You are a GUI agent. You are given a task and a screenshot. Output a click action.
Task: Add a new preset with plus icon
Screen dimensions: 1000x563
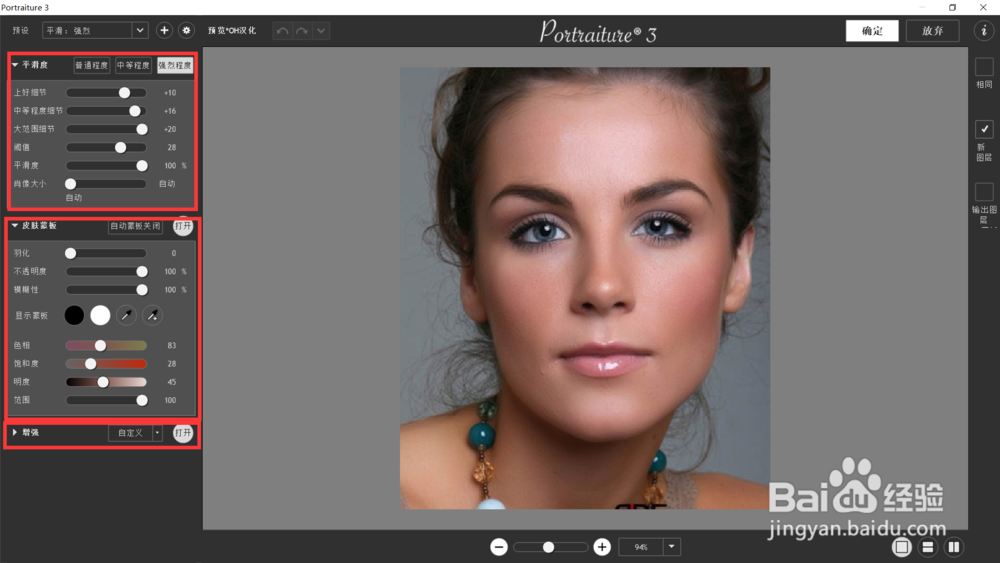(x=164, y=30)
